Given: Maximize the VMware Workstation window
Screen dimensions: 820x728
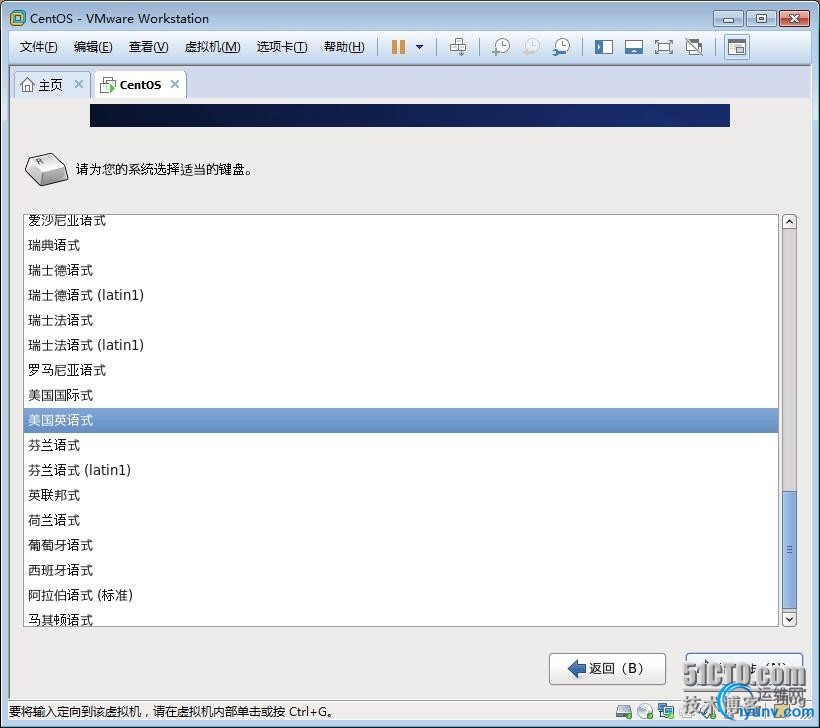Looking at the screenshot, I should click(761, 19).
